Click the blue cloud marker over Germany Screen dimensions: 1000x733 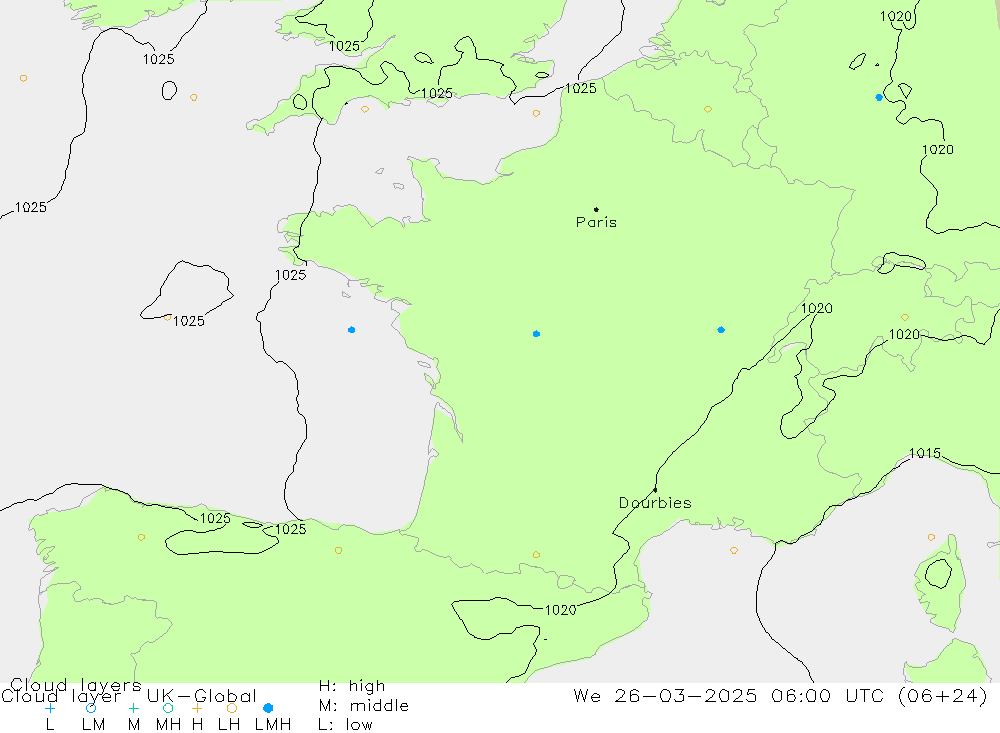tap(879, 98)
